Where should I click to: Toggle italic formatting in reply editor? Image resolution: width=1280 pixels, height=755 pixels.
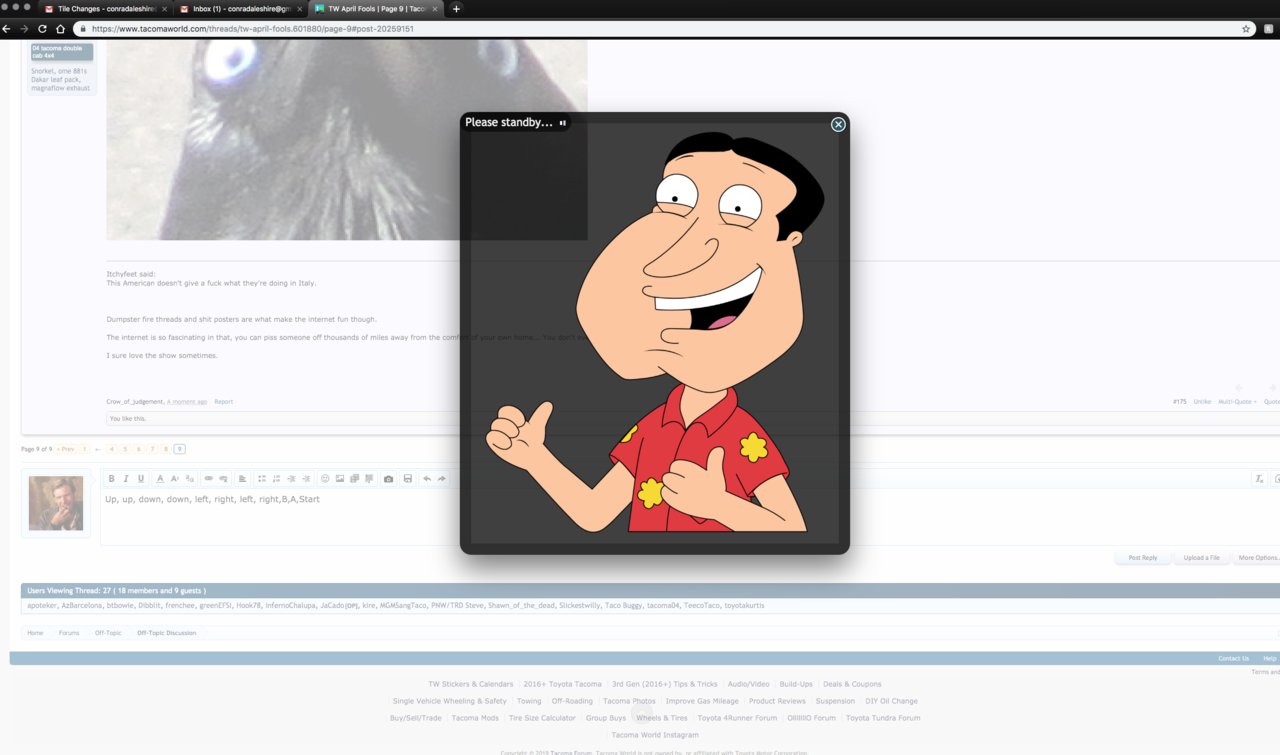(x=126, y=479)
